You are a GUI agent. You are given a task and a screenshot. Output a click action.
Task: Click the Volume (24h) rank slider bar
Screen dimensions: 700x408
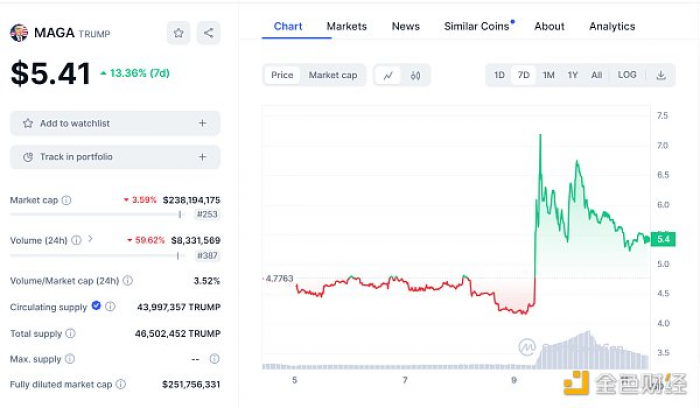click(x=96, y=255)
